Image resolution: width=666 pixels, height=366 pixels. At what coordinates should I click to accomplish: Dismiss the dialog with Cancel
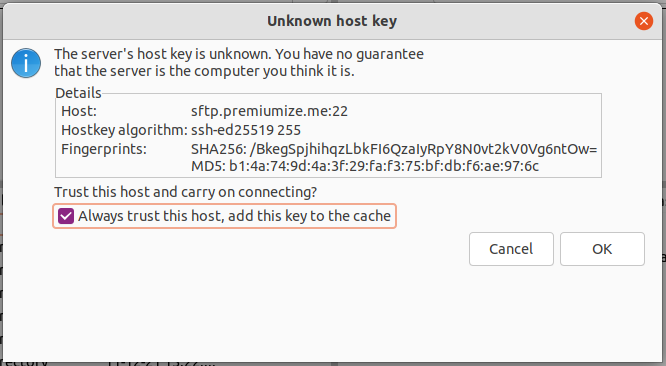tap(511, 249)
